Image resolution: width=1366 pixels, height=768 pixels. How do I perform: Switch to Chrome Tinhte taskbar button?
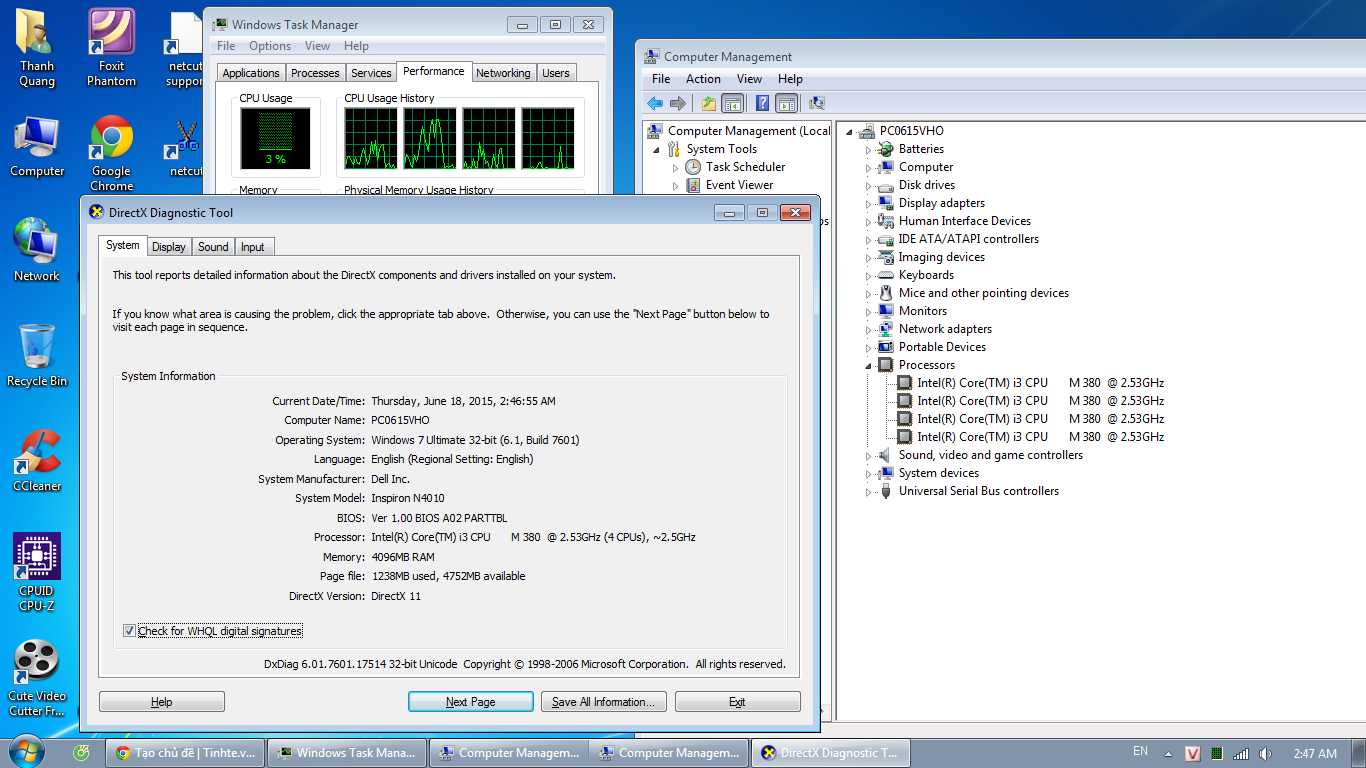(185, 753)
